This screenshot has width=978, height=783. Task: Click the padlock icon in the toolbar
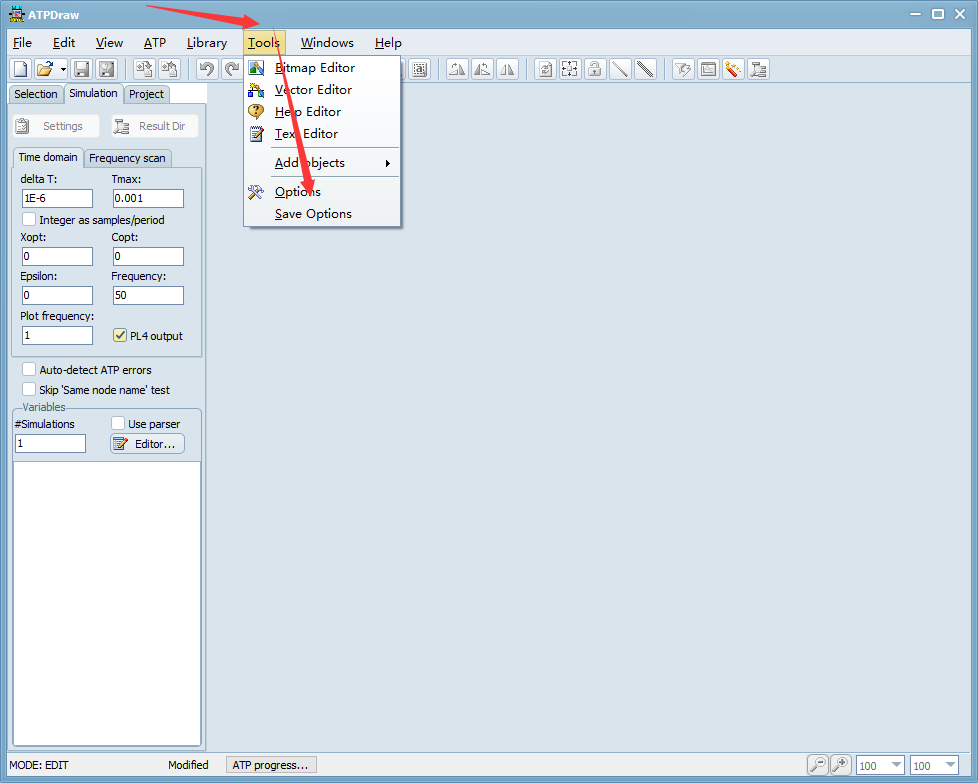point(595,69)
